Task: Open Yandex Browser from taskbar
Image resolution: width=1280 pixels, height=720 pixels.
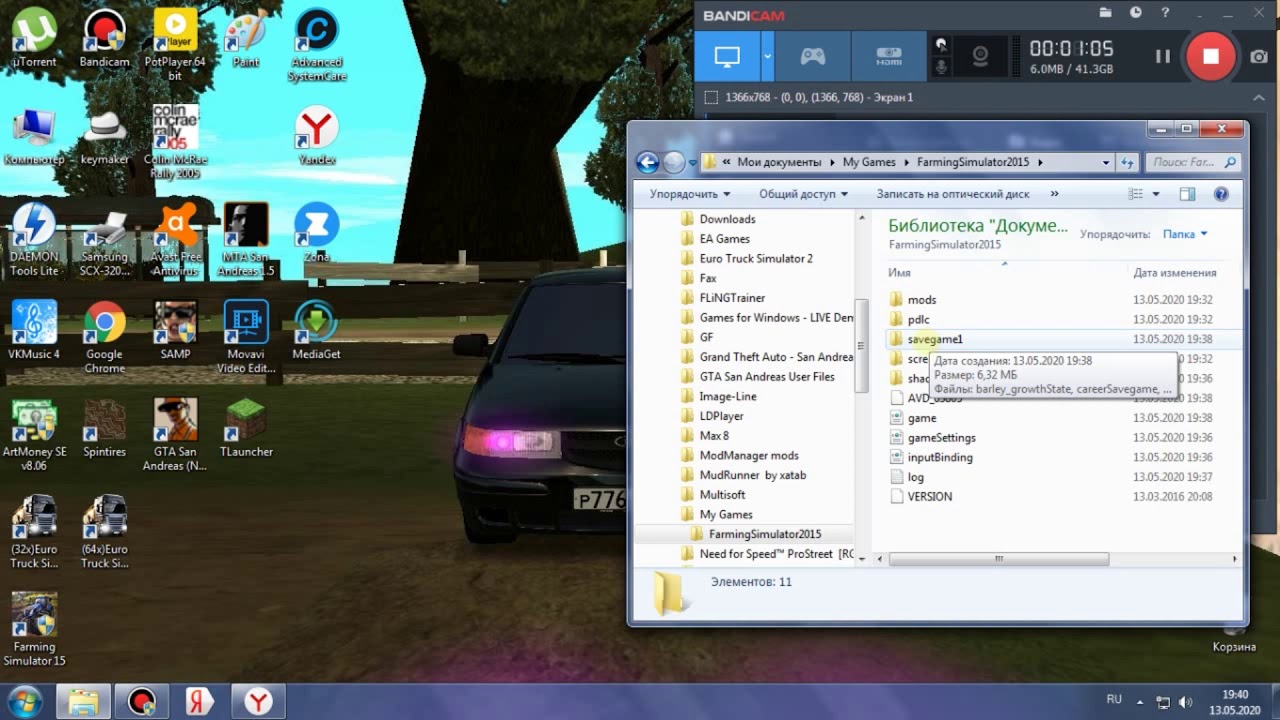Action: click(x=259, y=701)
